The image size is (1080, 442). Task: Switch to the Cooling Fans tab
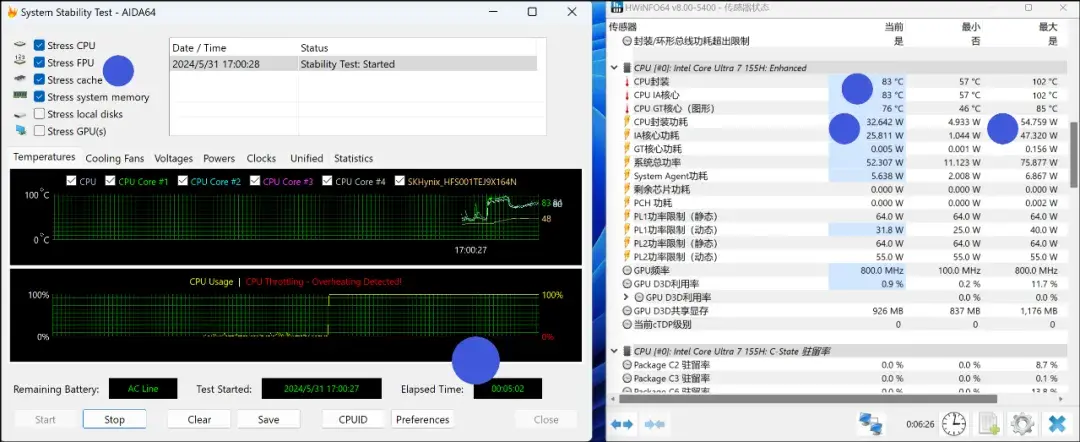click(x=114, y=158)
